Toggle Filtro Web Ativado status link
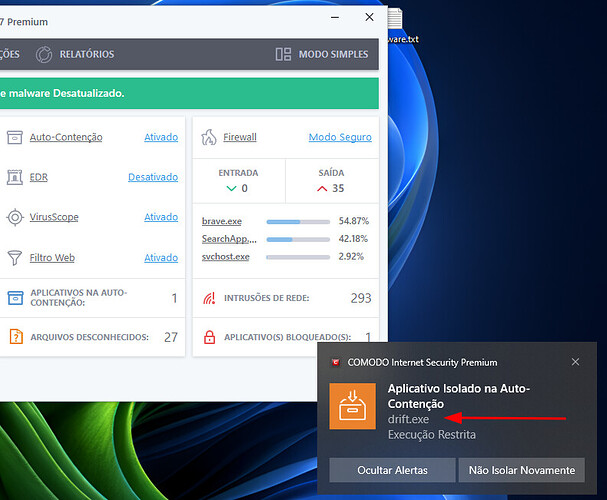The height and width of the screenshot is (500, 607). coord(161,257)
